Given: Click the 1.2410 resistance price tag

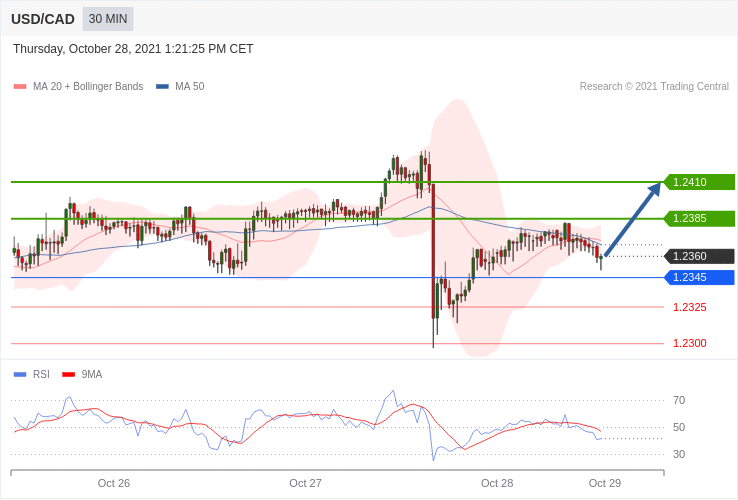Looking at the screenshot, I should click(x=699, y=182).
